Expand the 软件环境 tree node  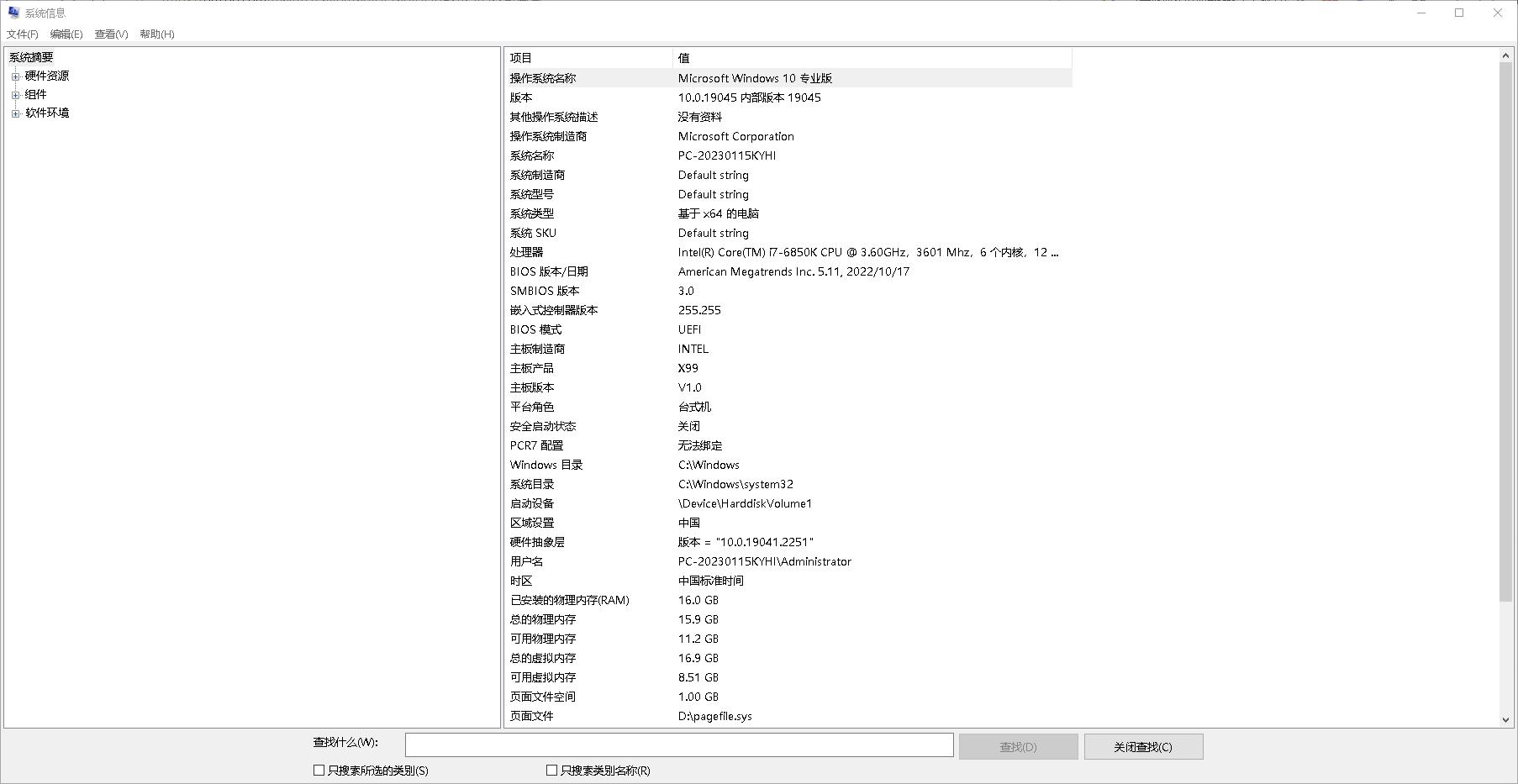[17, 113]
